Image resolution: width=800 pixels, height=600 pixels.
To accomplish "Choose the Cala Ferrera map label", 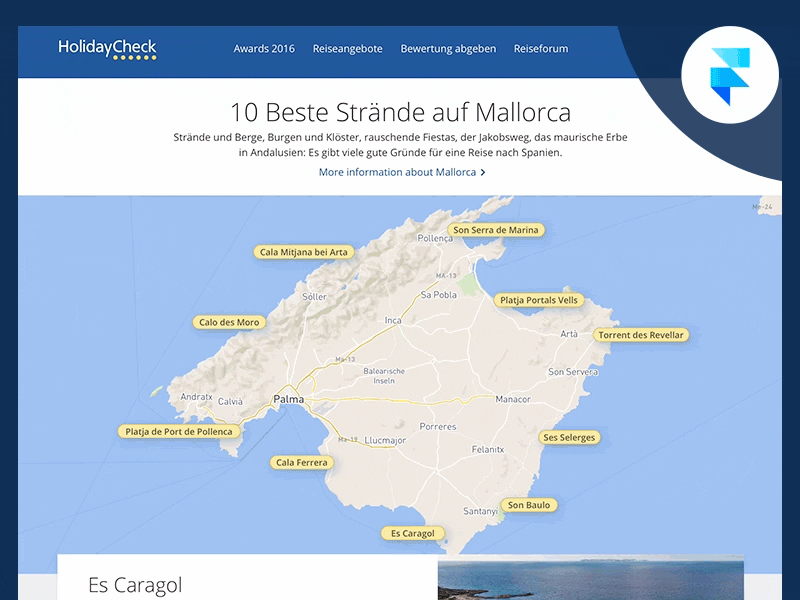I will (302, 462).
